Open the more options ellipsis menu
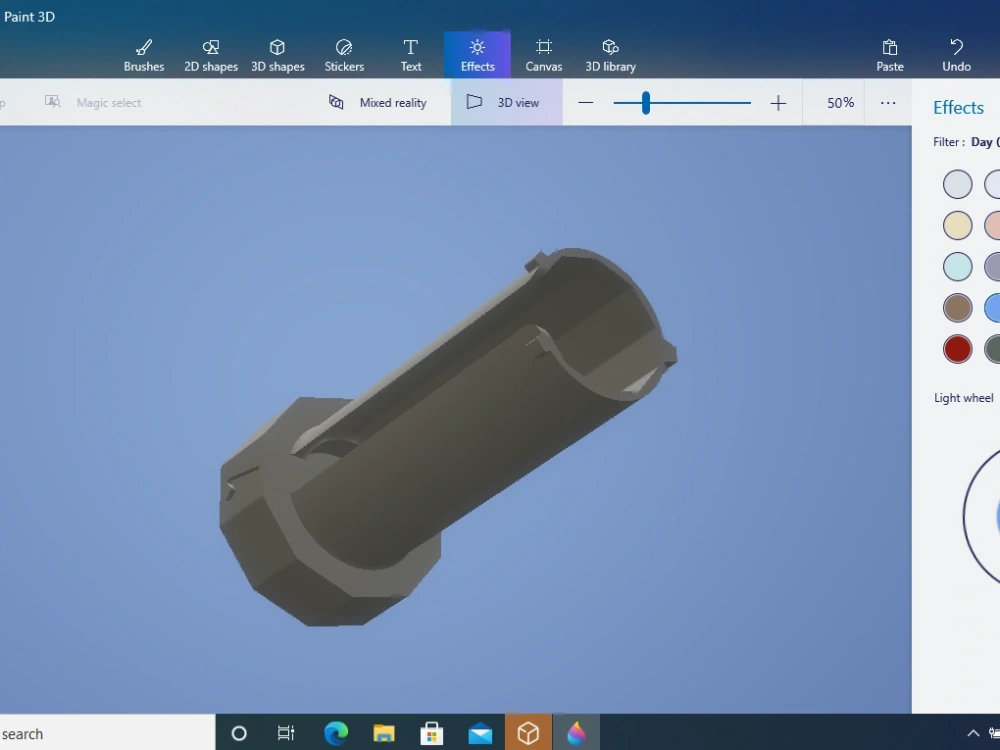The image size is (1000, 750). [888, 102]
